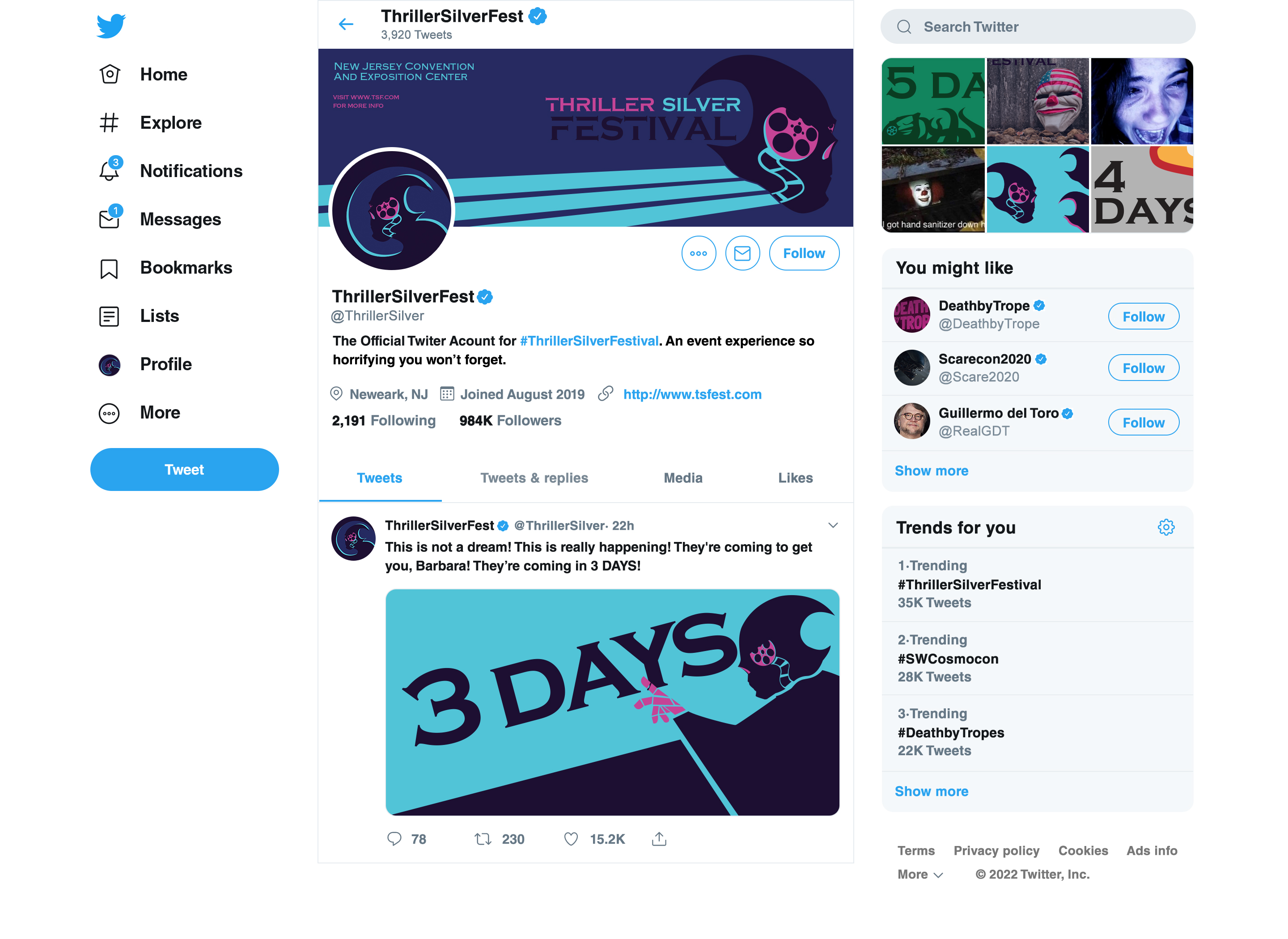Follow the ThrillerSilverFest profile

(803, 254)
